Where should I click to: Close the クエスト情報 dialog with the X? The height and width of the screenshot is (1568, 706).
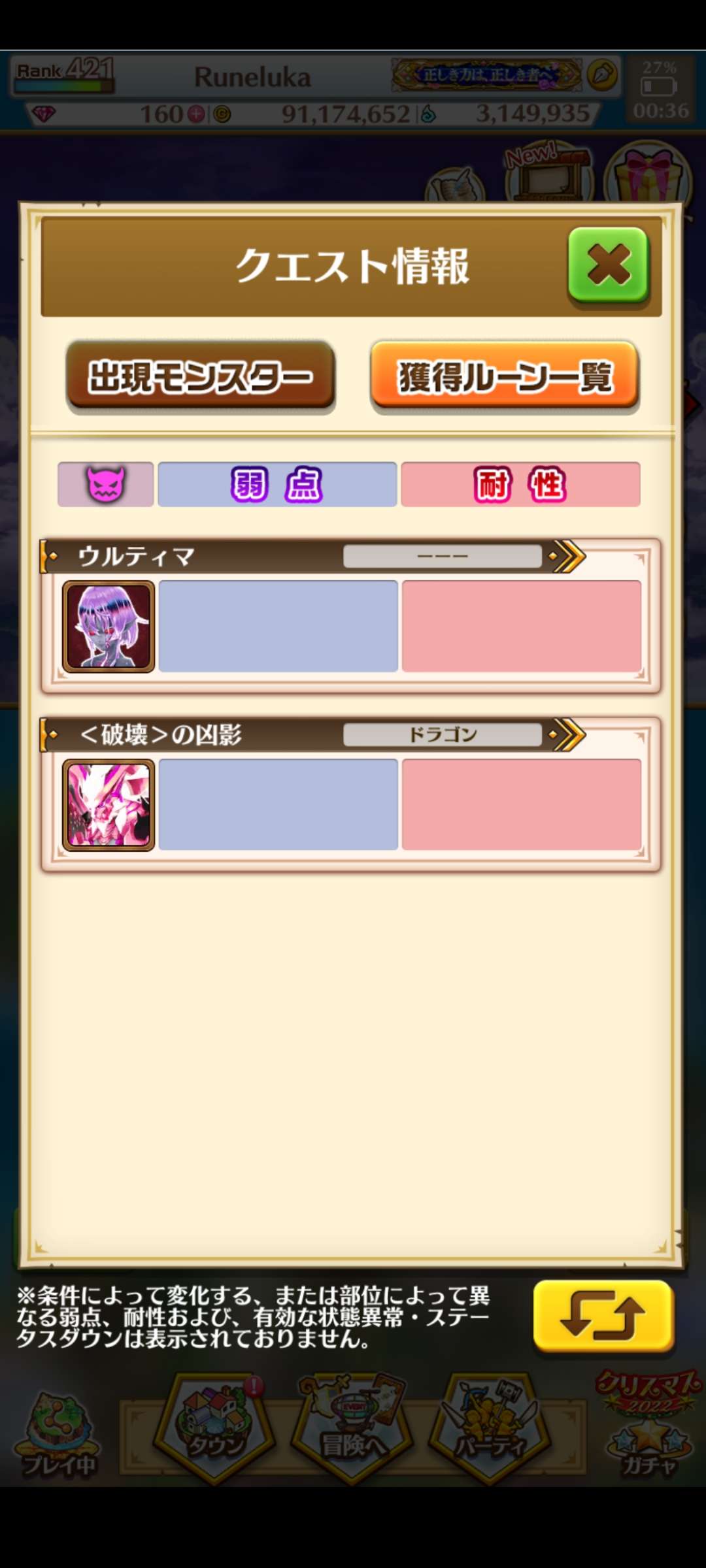point(608,265)
